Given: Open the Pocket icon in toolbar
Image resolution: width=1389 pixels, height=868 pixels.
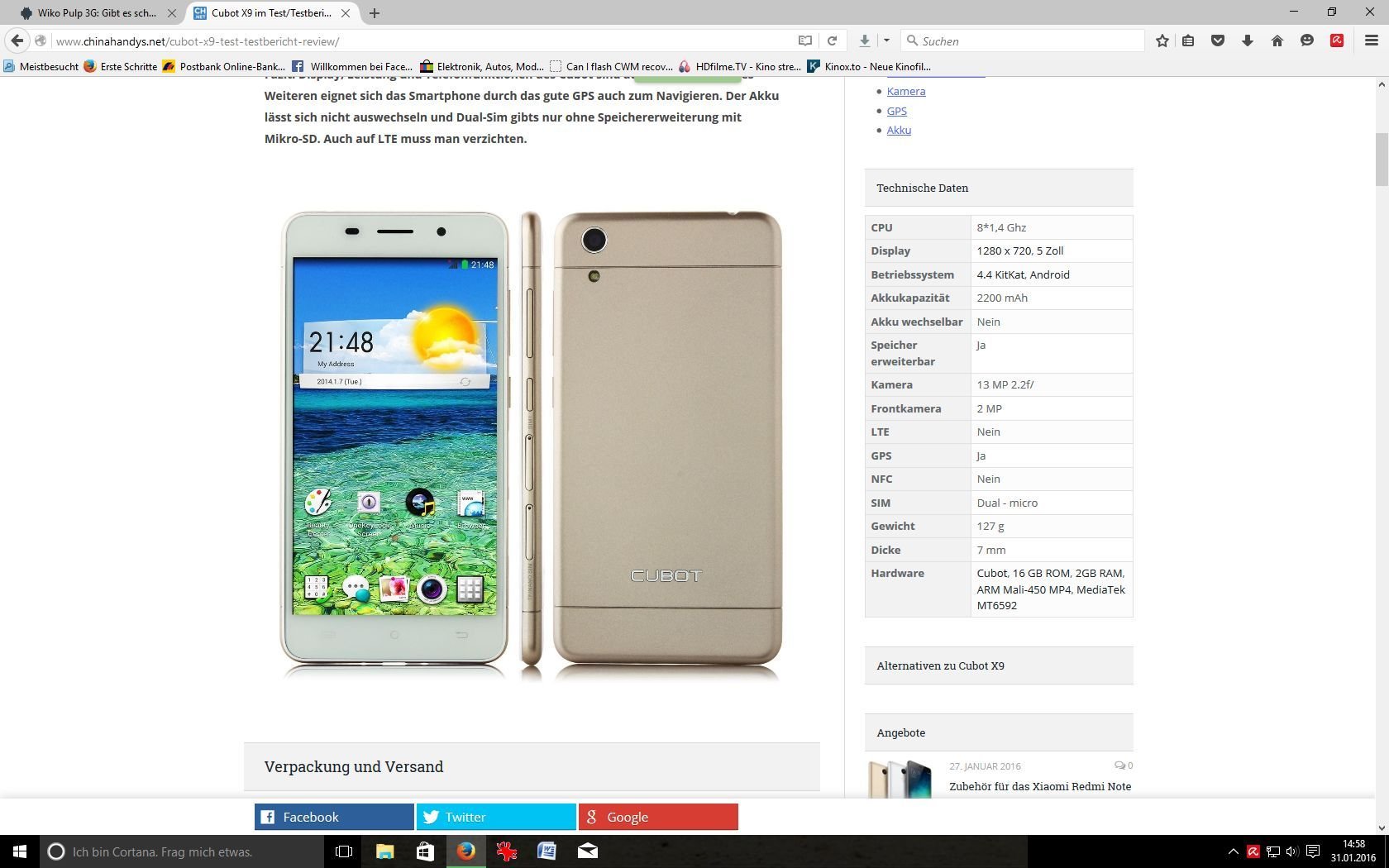Looking at the screenshot, I should point(1218,41).
